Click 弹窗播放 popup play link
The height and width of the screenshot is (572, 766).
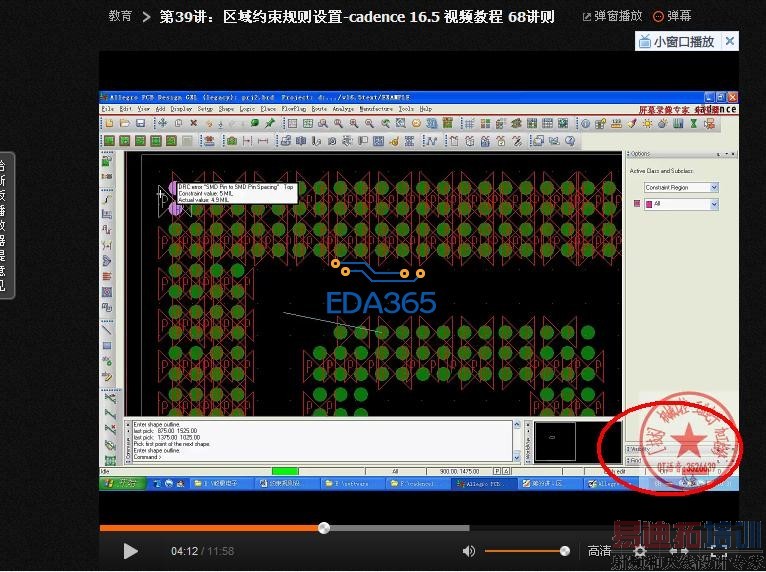coord(613,16)
